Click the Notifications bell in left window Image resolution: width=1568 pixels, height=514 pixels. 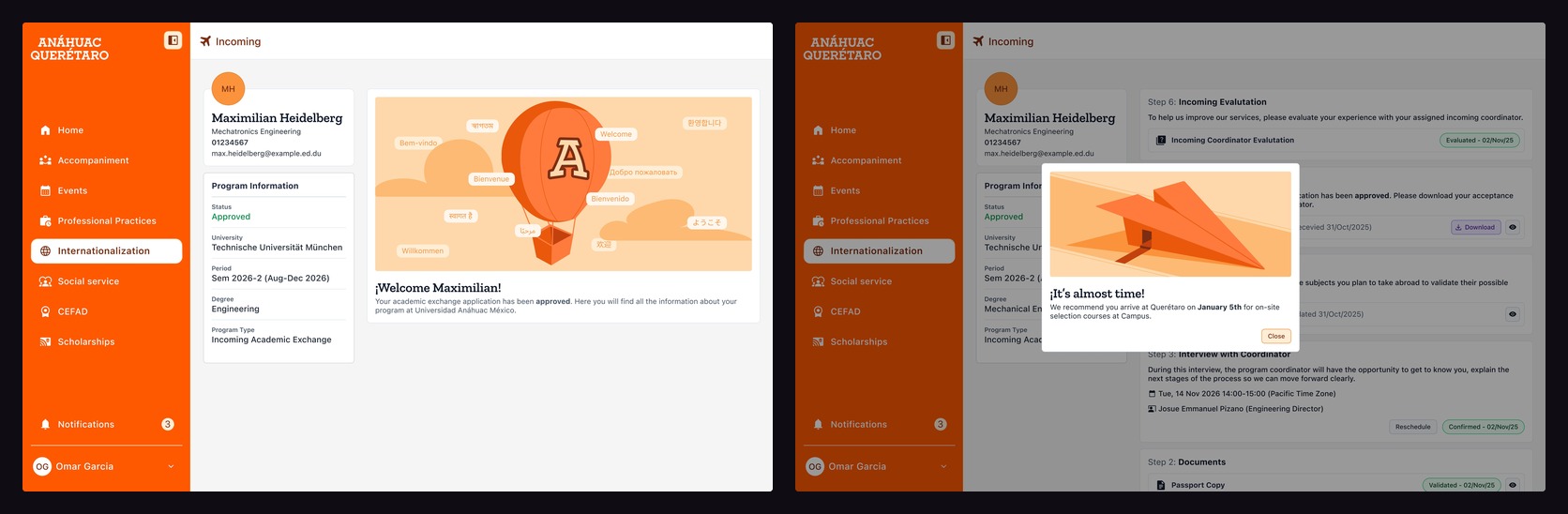click(45, 424)
